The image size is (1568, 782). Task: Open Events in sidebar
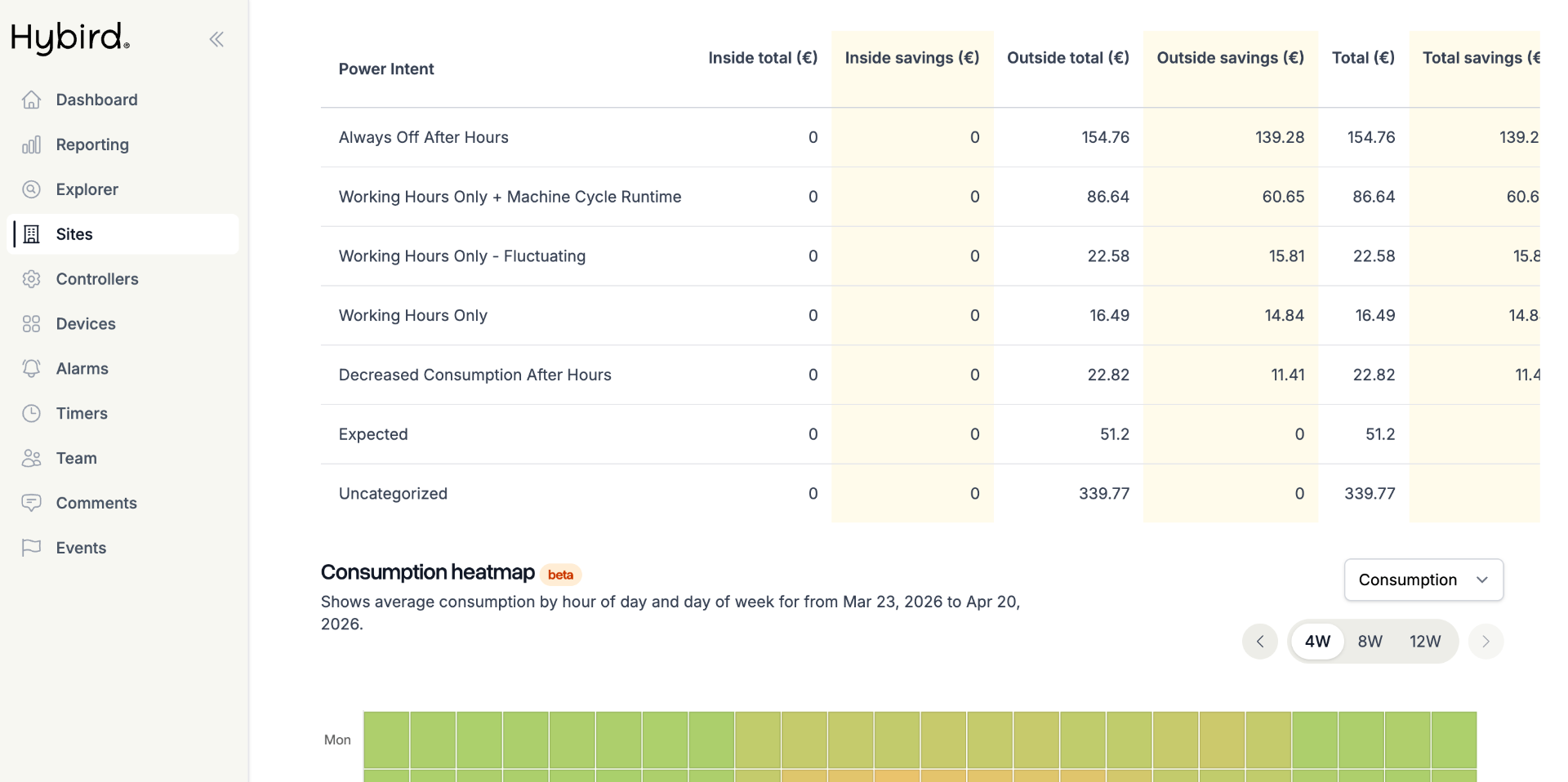[122, 548]
